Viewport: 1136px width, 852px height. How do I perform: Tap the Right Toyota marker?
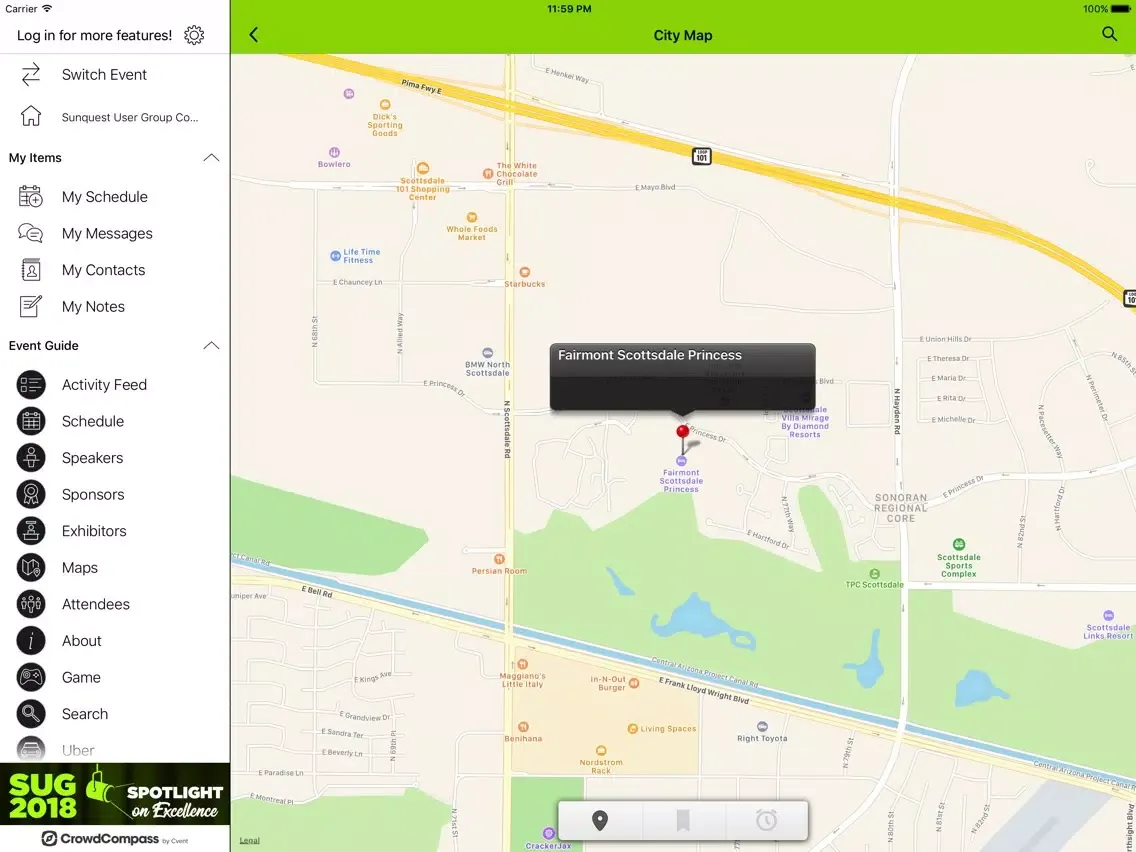[x=762, y=727]
